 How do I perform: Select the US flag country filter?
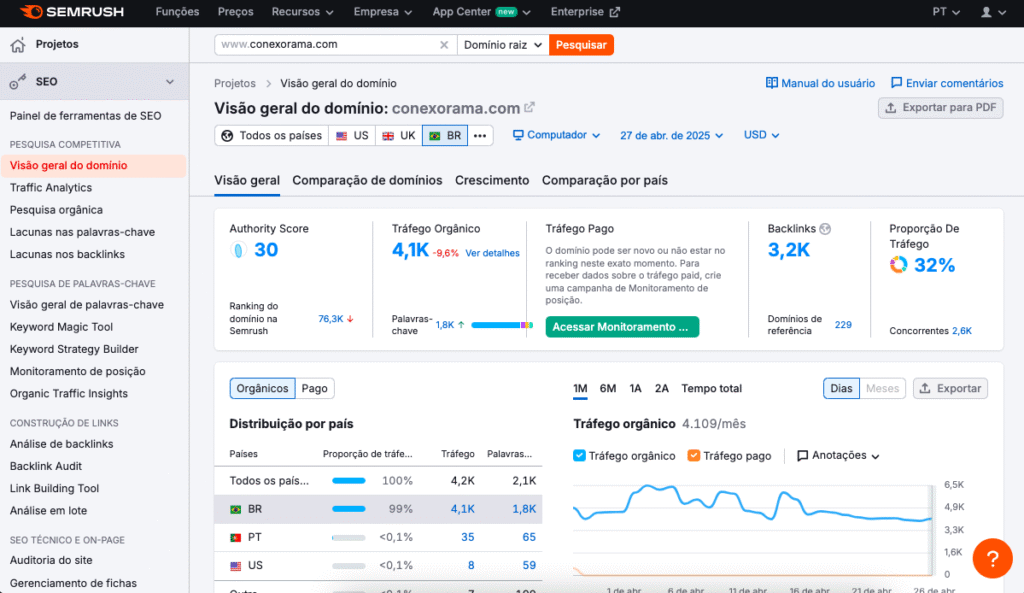(352, 136)
